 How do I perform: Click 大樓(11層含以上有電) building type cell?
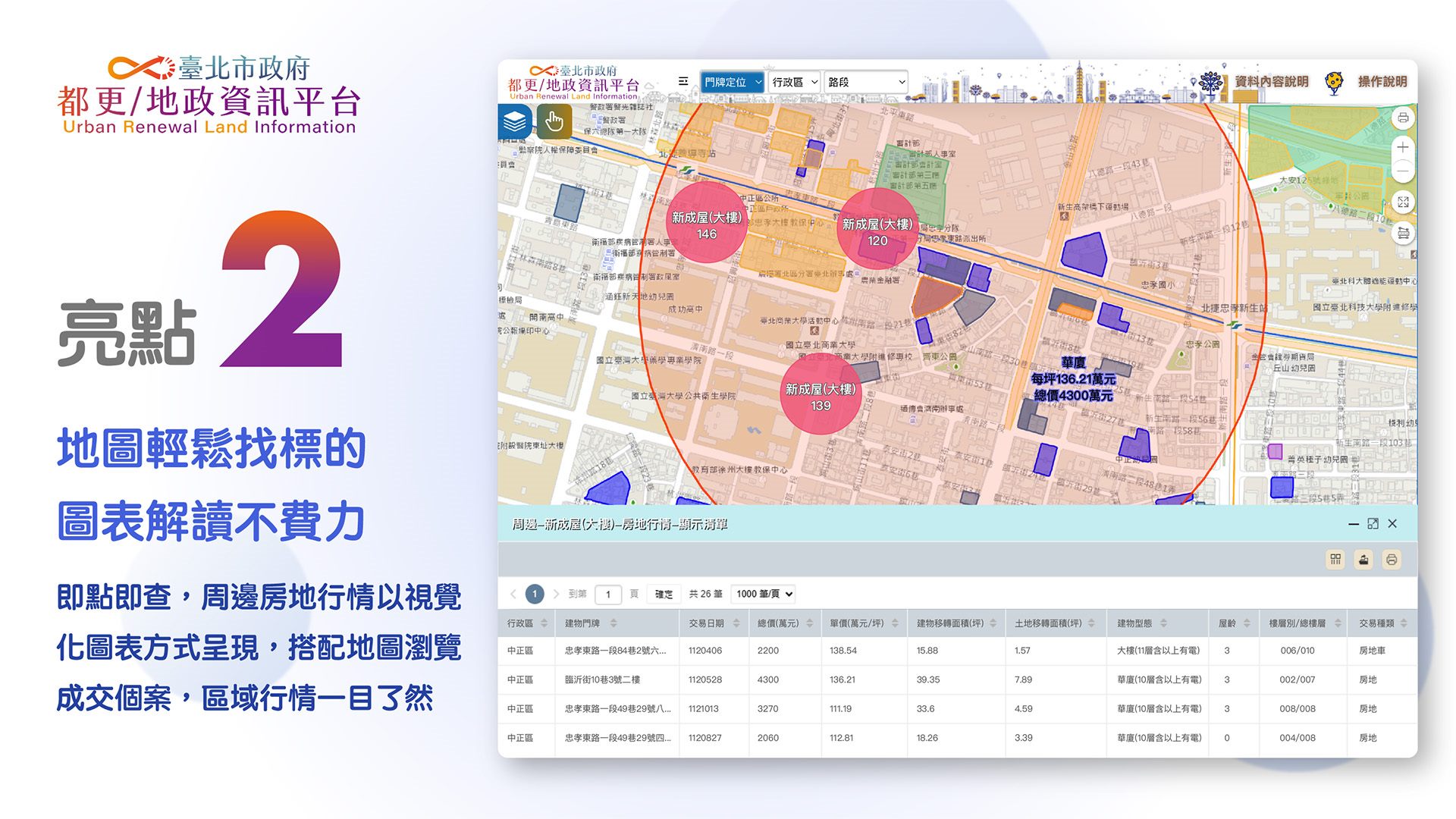(1158, 651)
